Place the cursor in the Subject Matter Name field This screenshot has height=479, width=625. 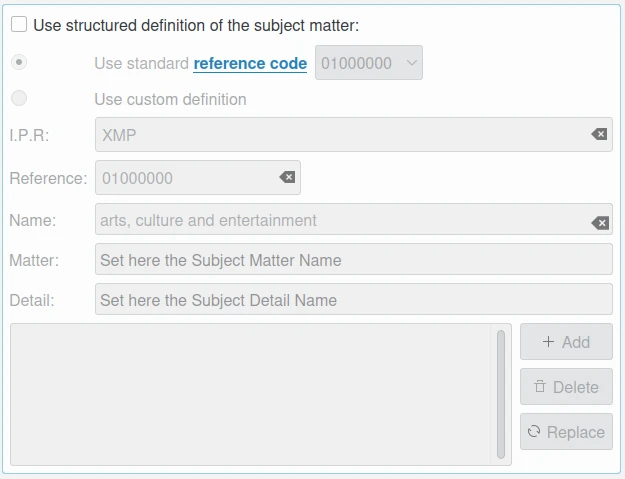[x=353, y=260]
